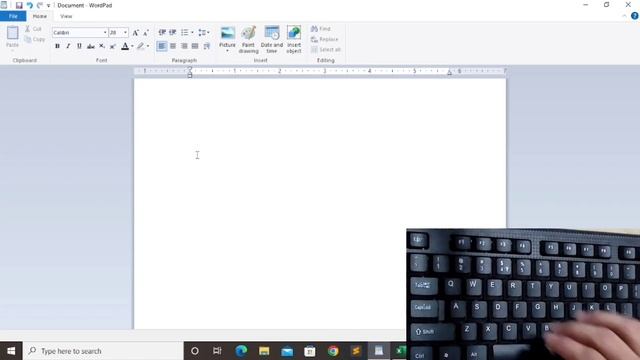Click the right indent marker on the ruler
Viewport: 640px width, 360px height.
449,73
